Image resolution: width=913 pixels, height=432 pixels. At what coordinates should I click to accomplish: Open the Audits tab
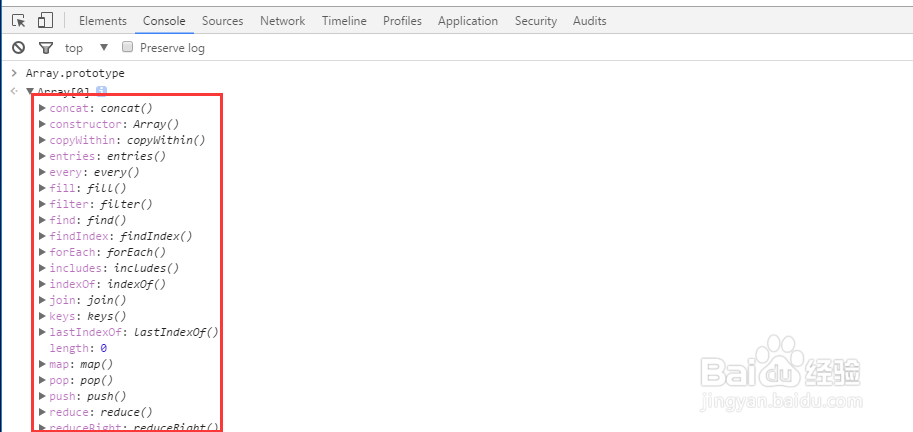[x=589, y=21]
